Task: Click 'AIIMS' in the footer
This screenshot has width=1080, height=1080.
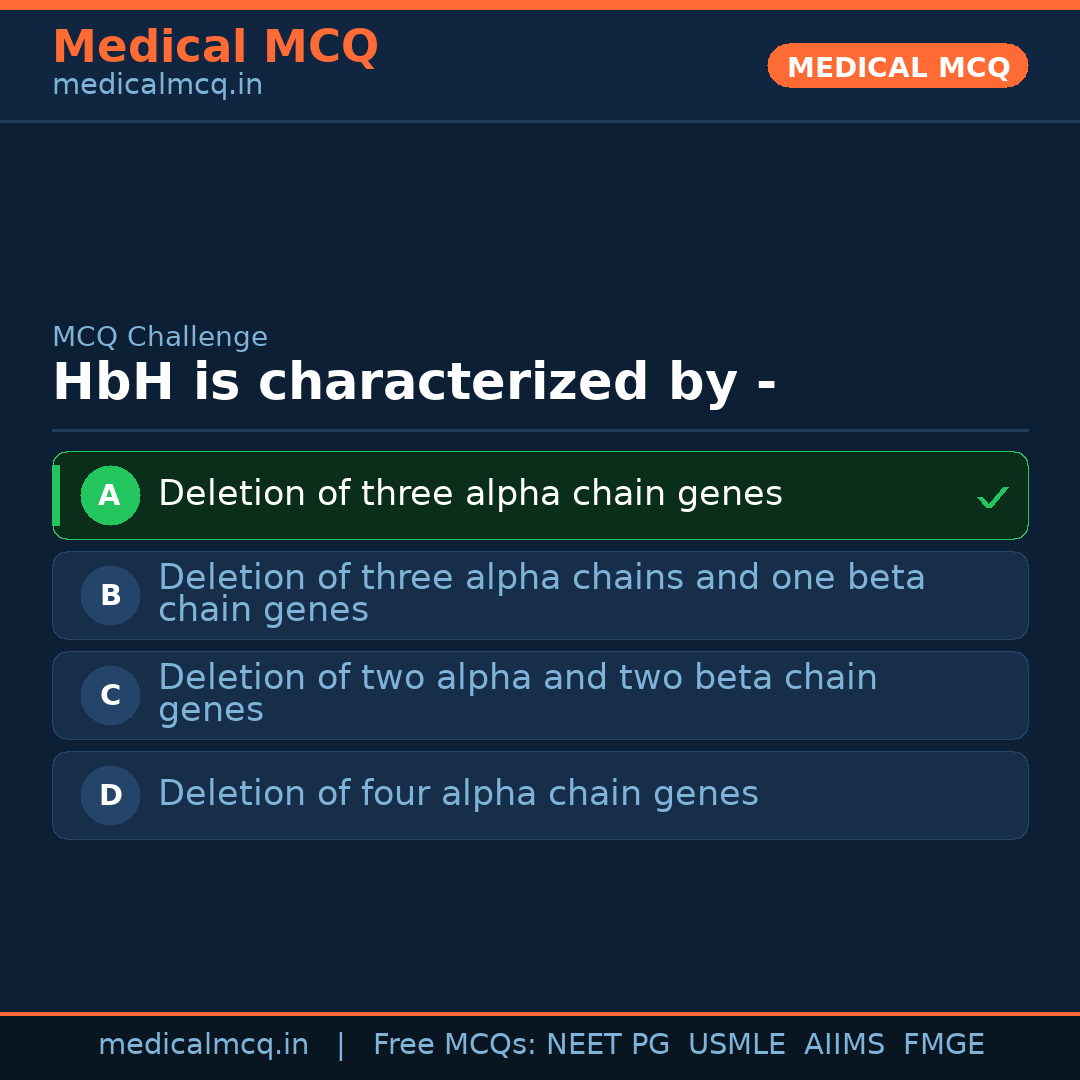Action: 844,1045
